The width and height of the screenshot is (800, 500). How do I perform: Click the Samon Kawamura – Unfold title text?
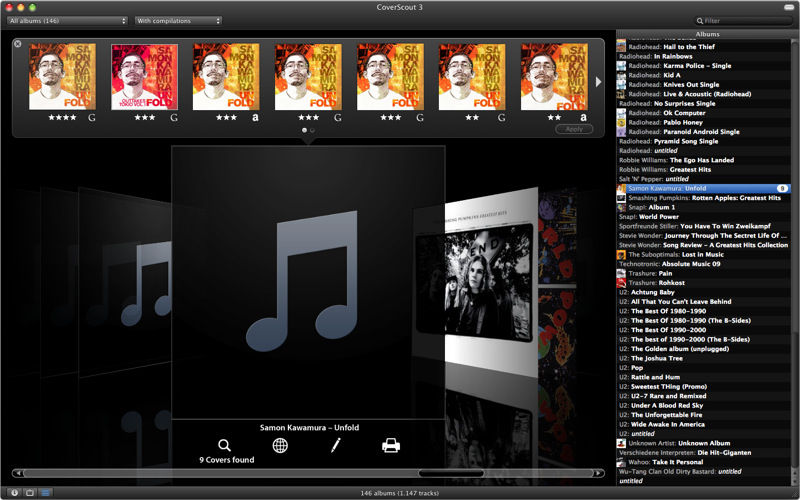[309, 428]
